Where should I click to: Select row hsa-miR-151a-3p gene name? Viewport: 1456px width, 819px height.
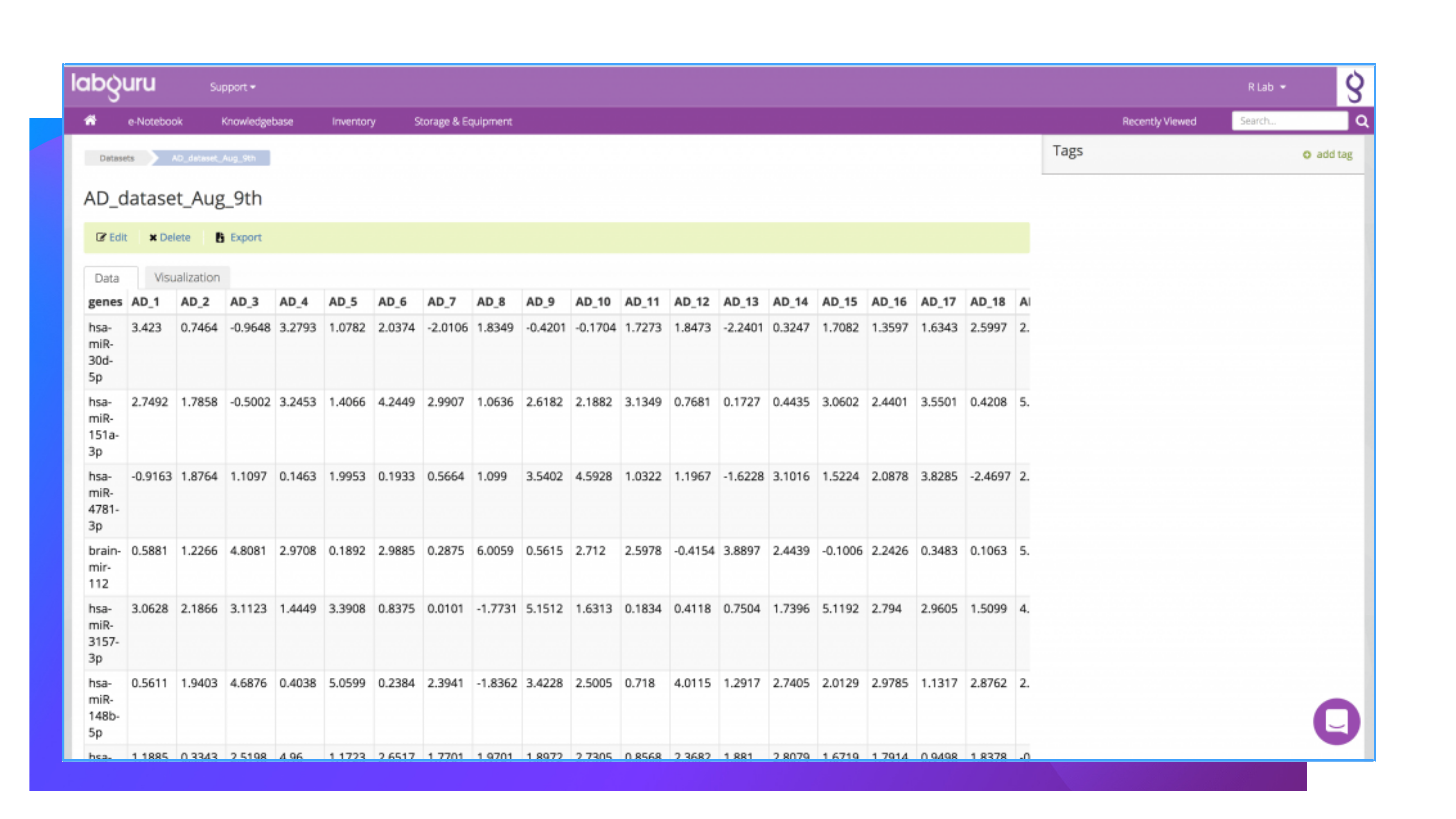point(103,427)
